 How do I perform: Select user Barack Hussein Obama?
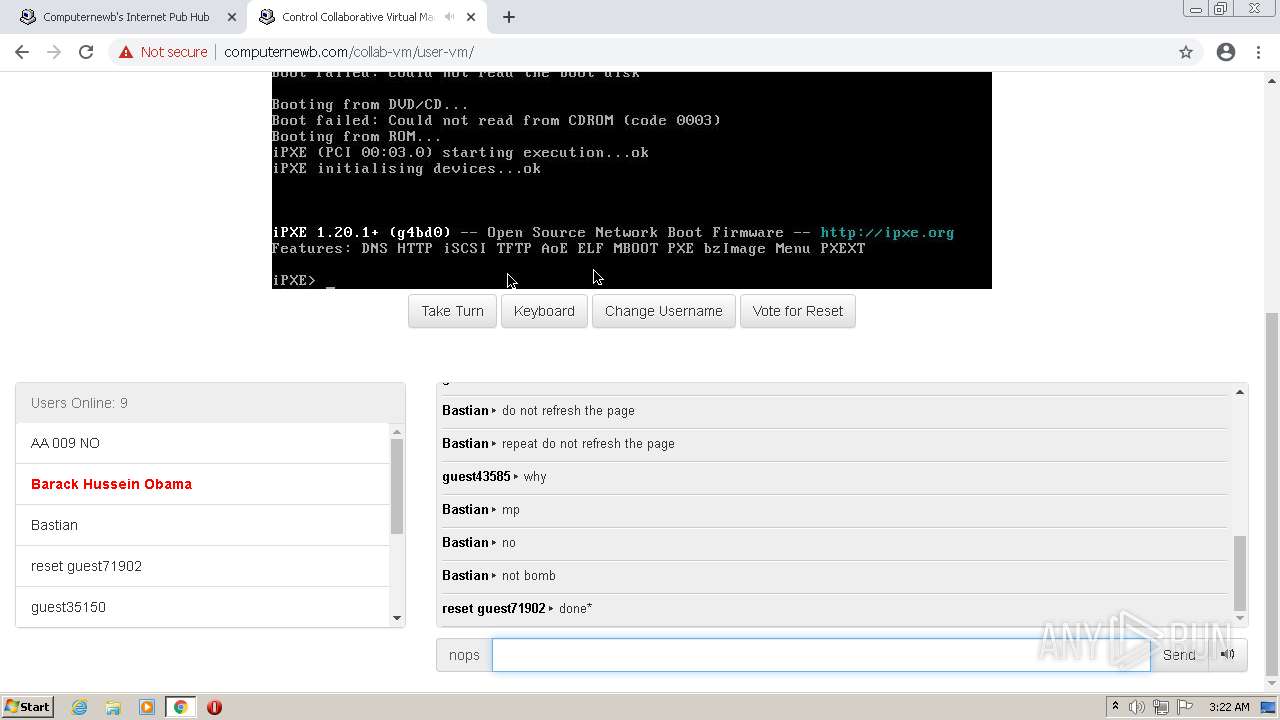point(202,484)
